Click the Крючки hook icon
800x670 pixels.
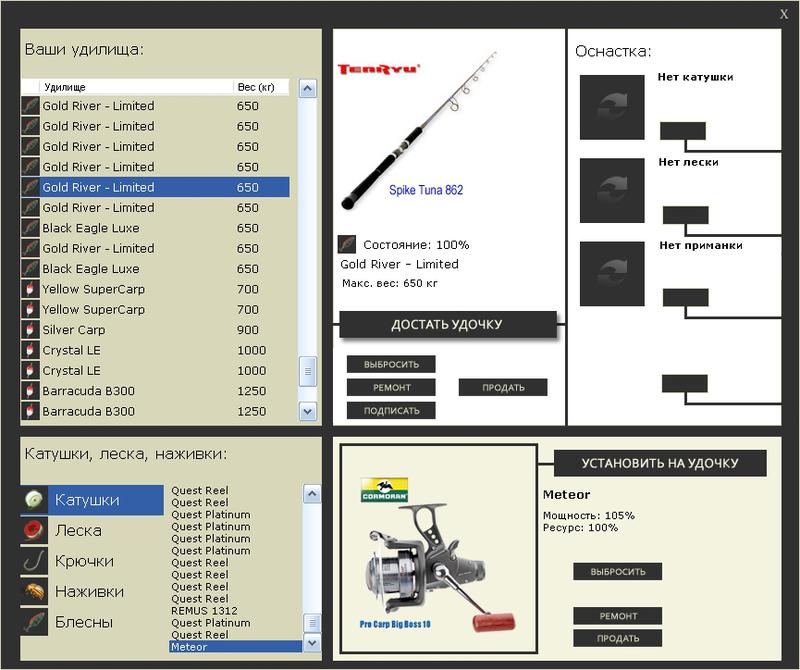click(x=34, y=561)
